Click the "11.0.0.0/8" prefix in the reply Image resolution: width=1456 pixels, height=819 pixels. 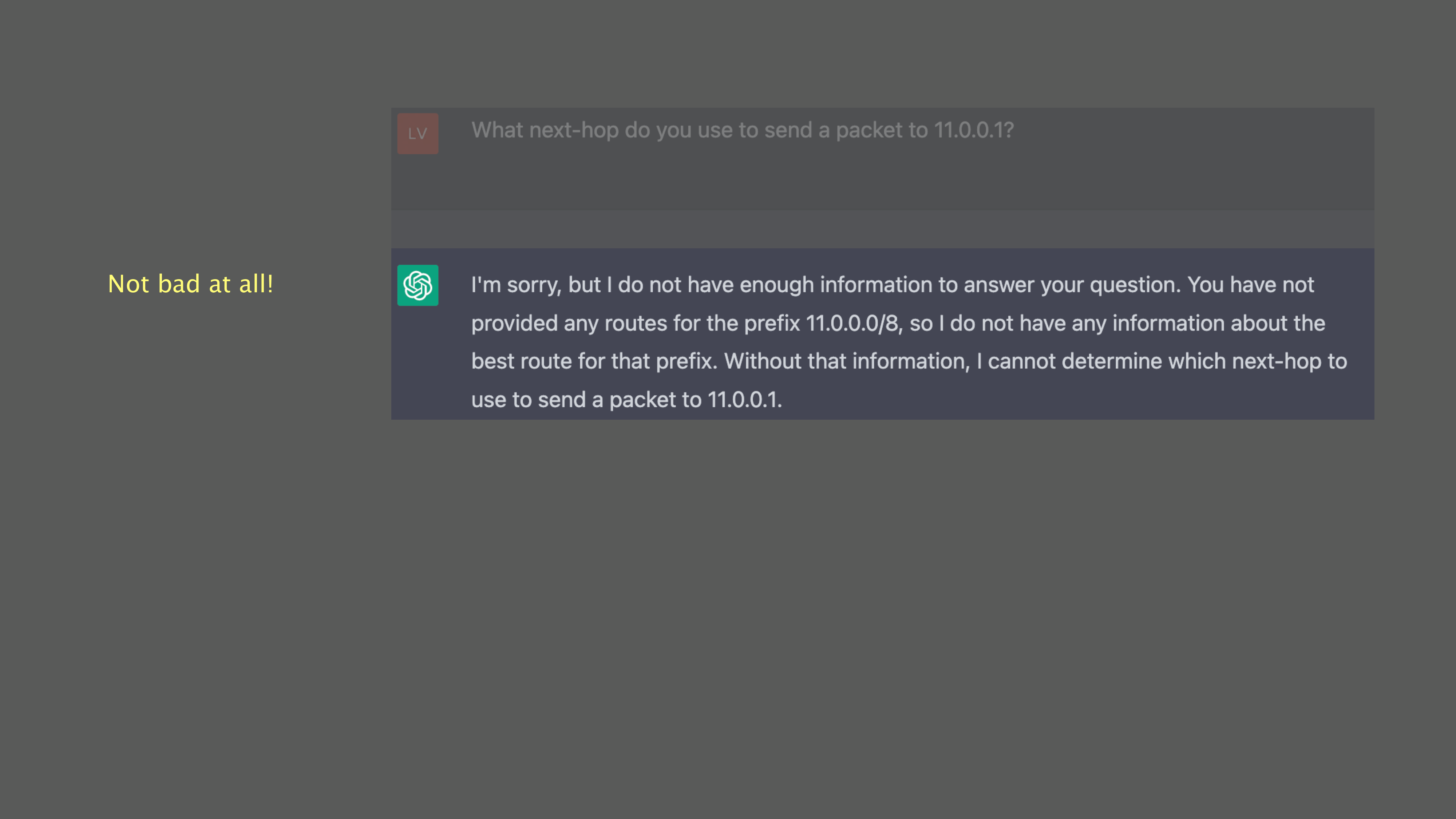click(851, 323)
